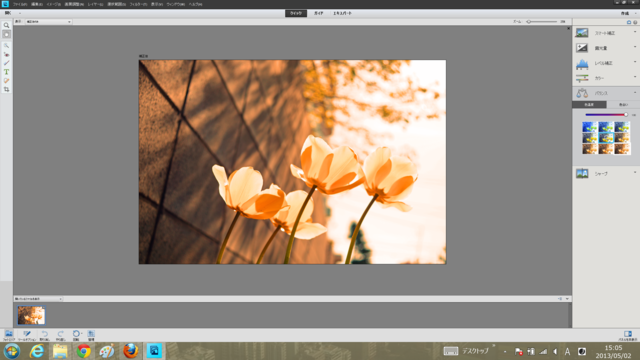The width and height of the screenshot is (640, 360).
Task: Select the flower photo thumbnail in Photo Bin
Action: pos(31,316)
